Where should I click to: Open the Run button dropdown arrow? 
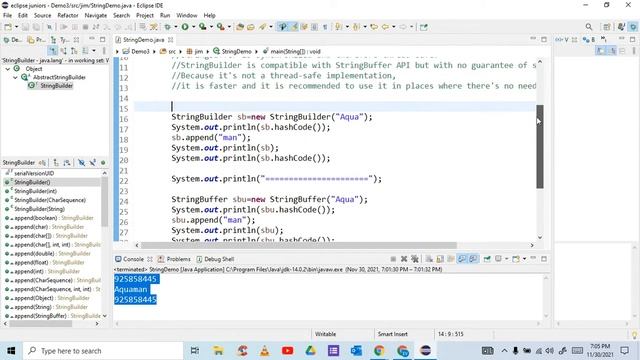193,27
